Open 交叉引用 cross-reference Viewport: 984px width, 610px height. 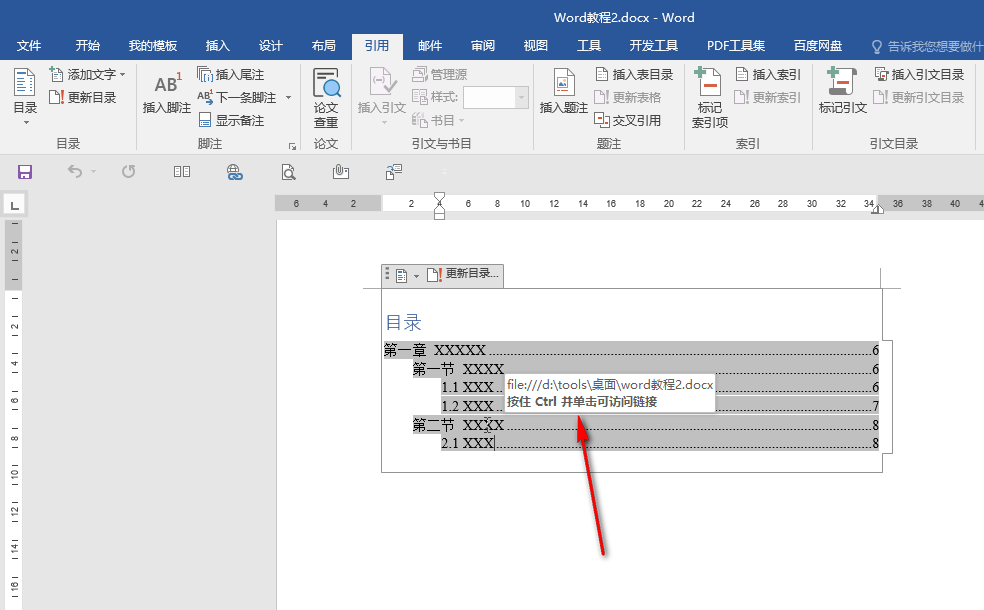pos(628,120)
